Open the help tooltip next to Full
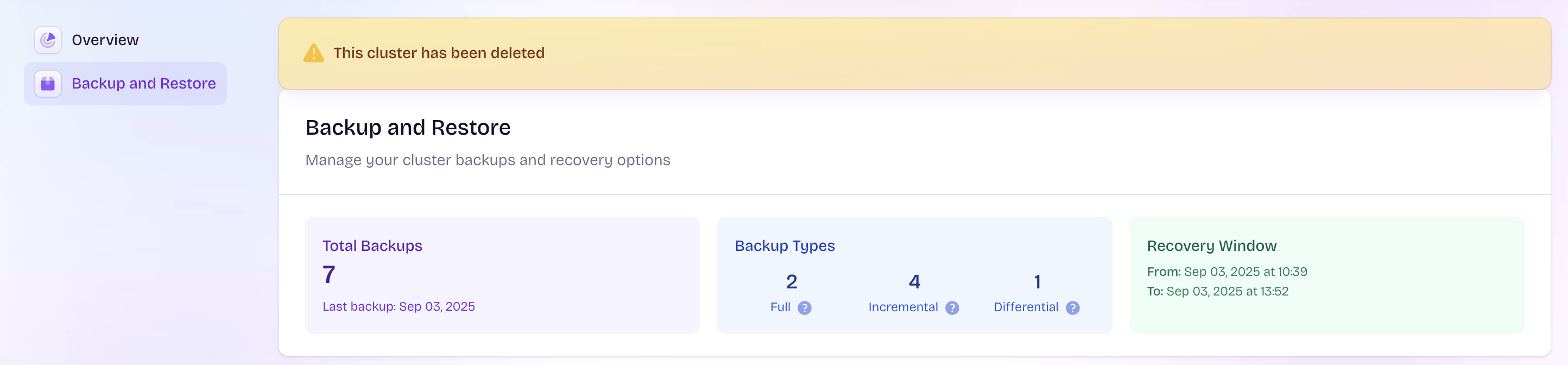This screenshot has width=1568, height=365. [x=804, y=308]
